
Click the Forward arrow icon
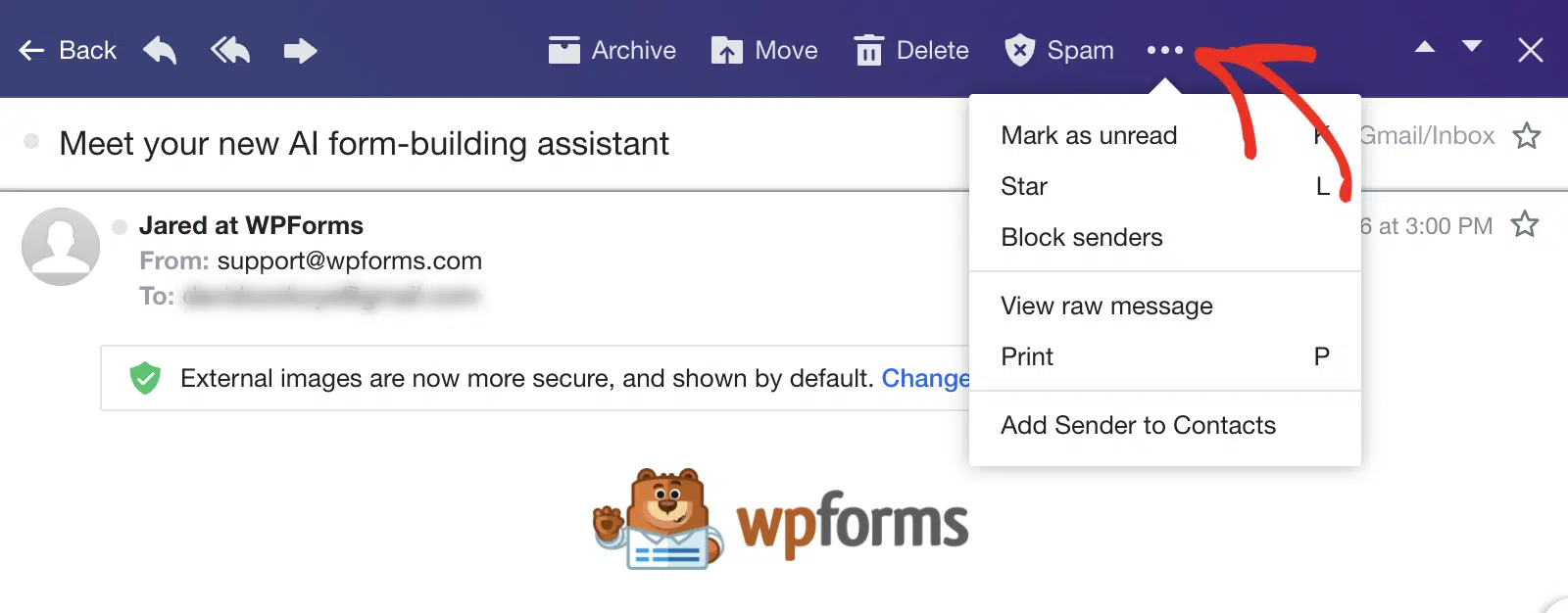pos(300,50)
